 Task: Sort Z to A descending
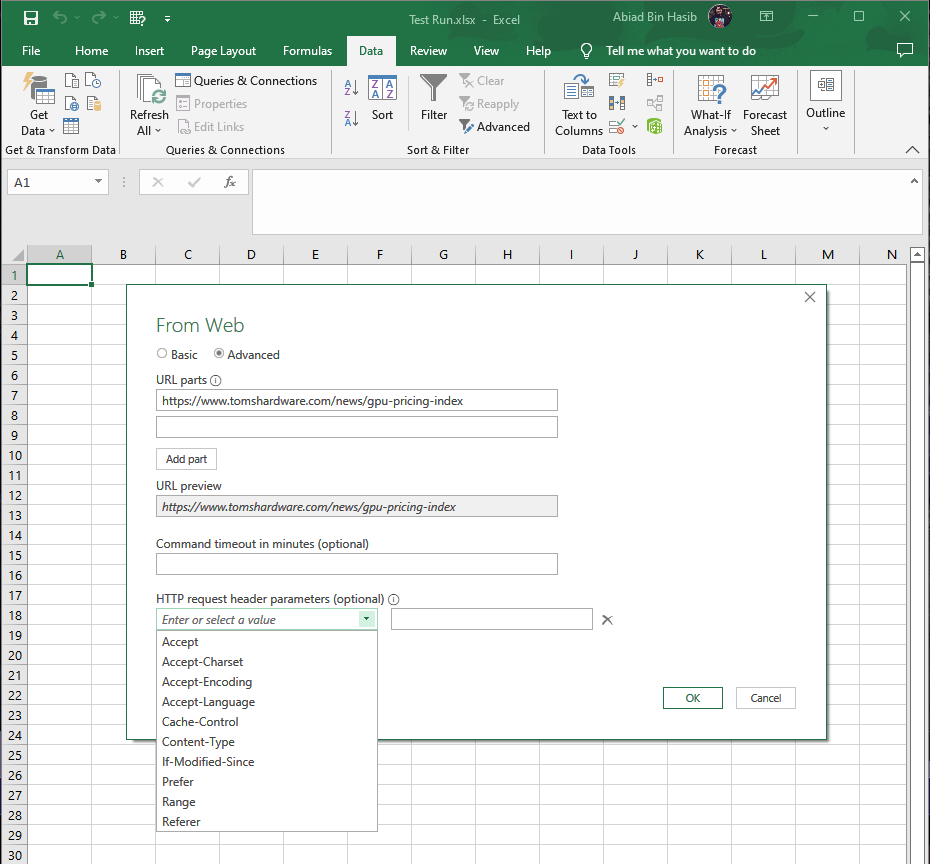coord(351,119)
